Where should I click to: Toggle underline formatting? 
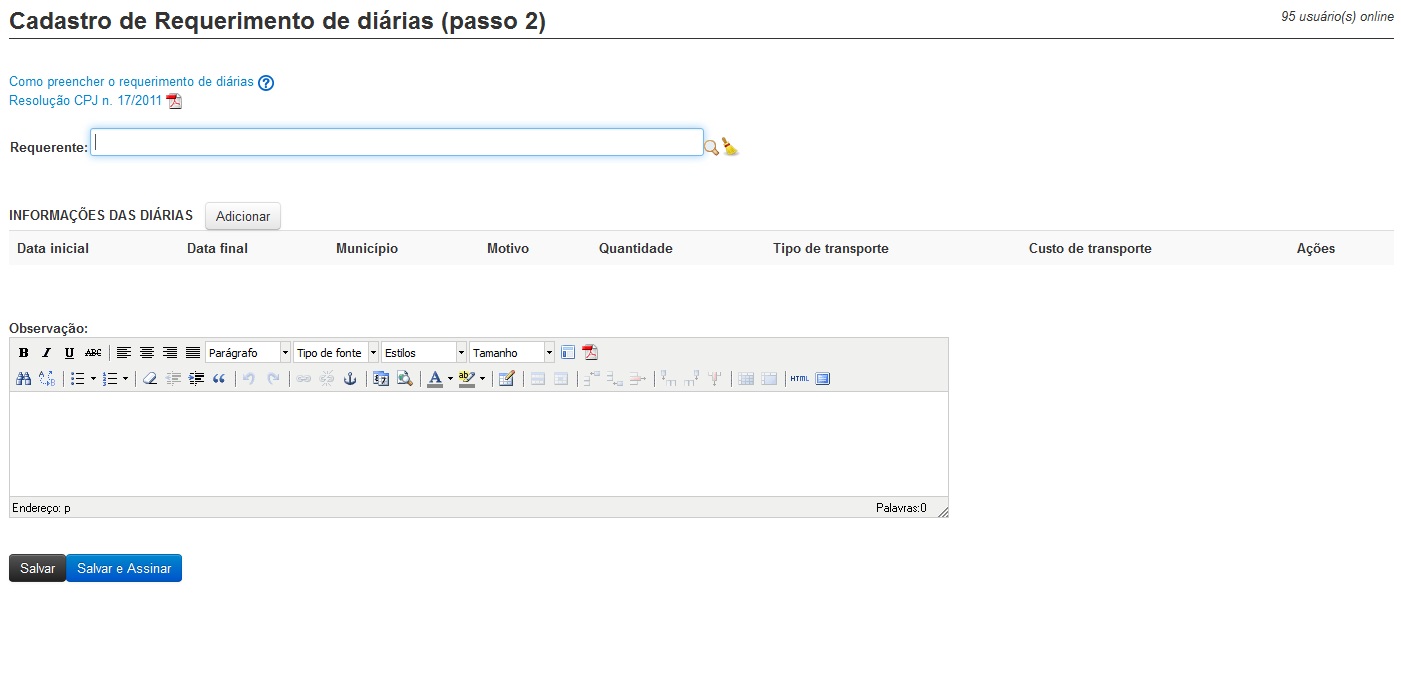coord(69,353)
